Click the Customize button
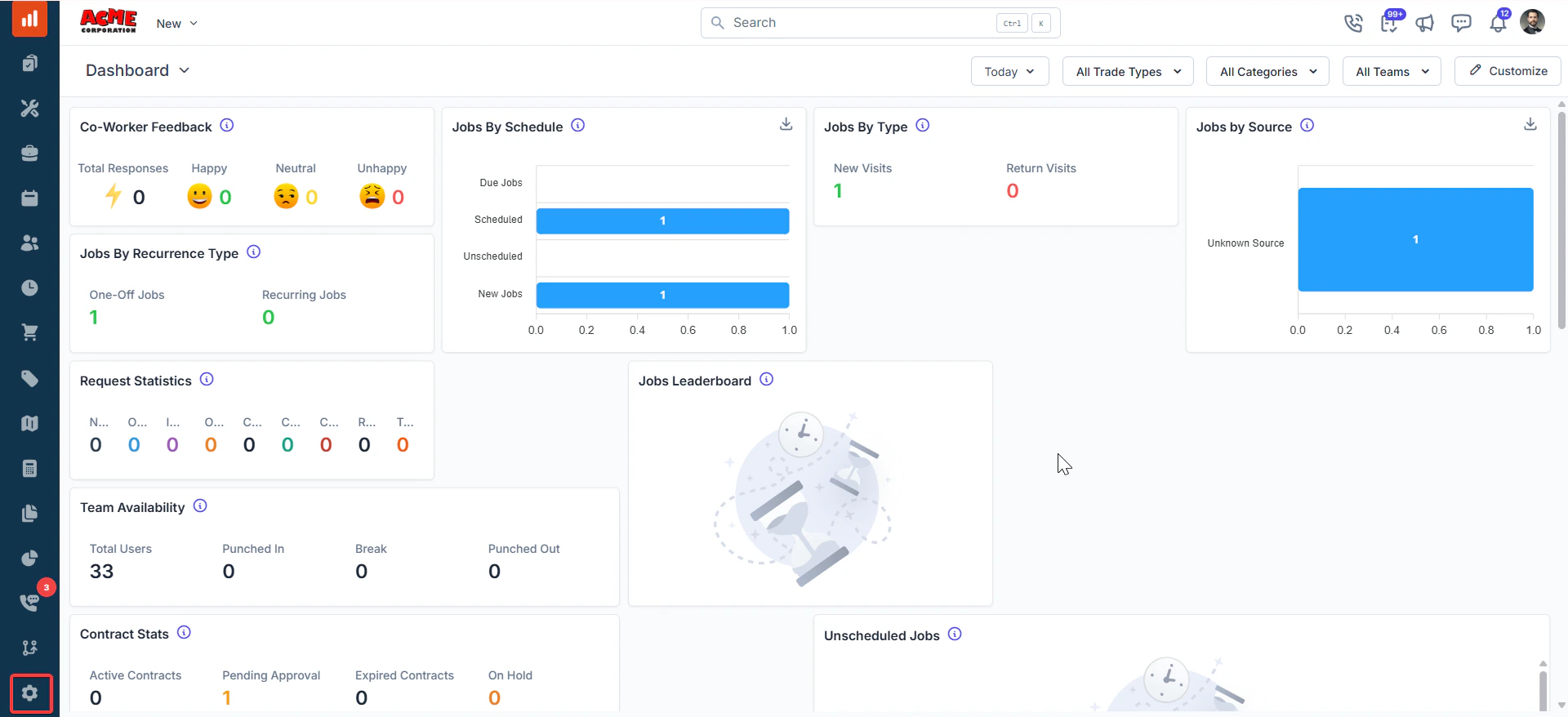Viewport: 1568px width, 717px height. (1508, 71)
